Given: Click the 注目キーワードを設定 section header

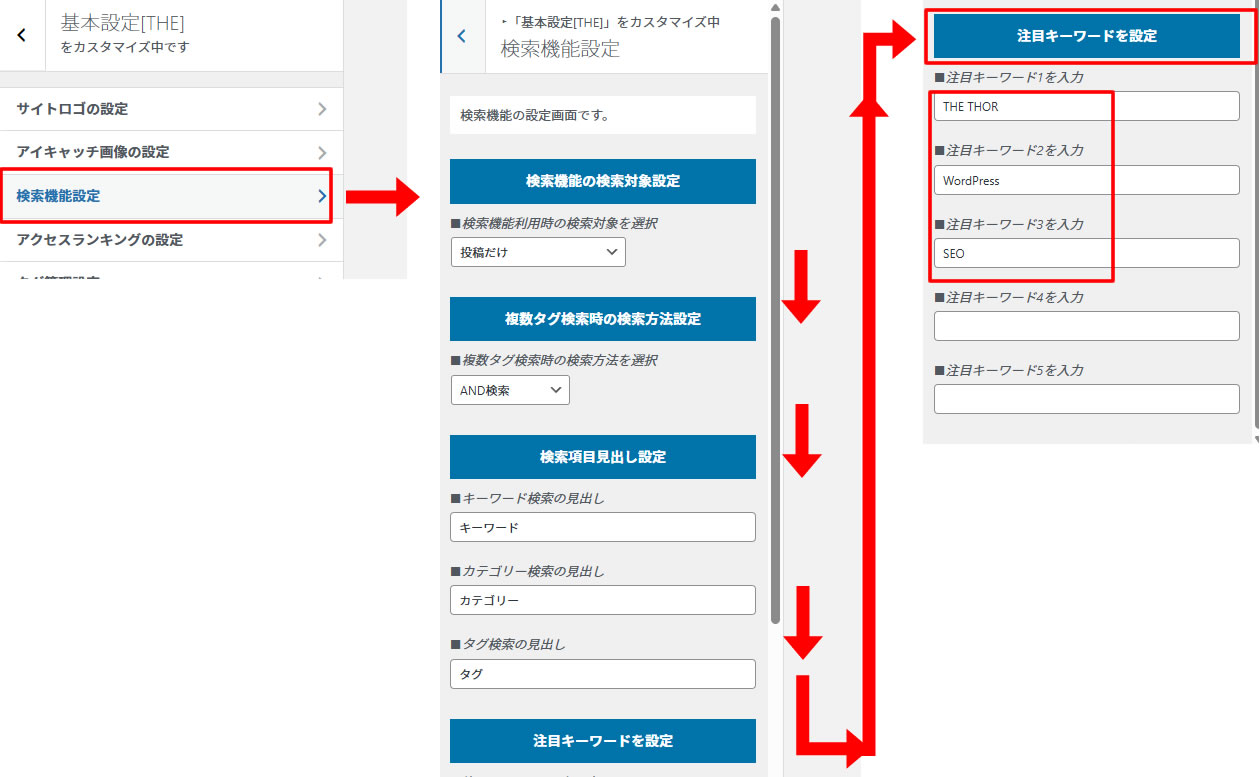Looking at the screenshot, I should (1085, 36).
